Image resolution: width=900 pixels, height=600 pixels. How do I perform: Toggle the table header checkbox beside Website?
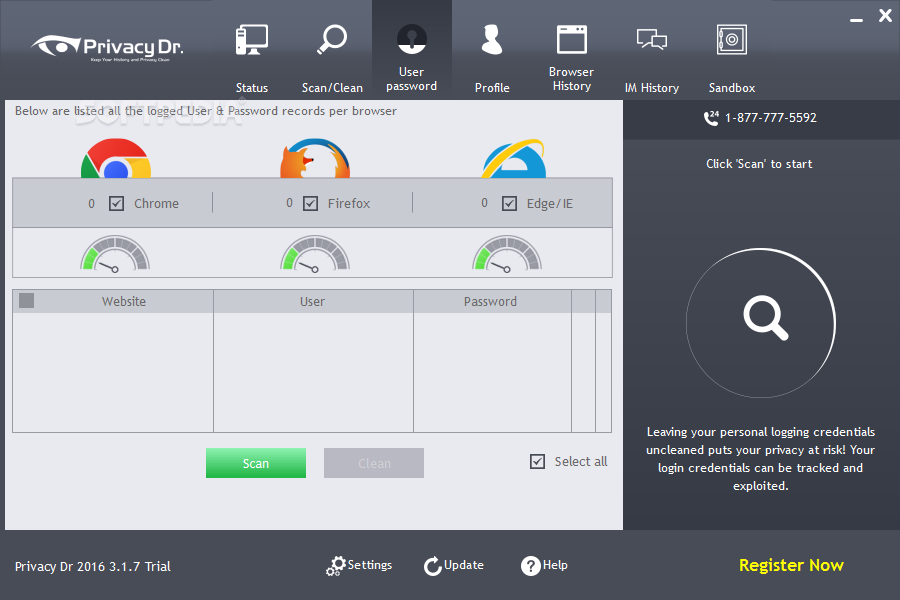[26, 300]
